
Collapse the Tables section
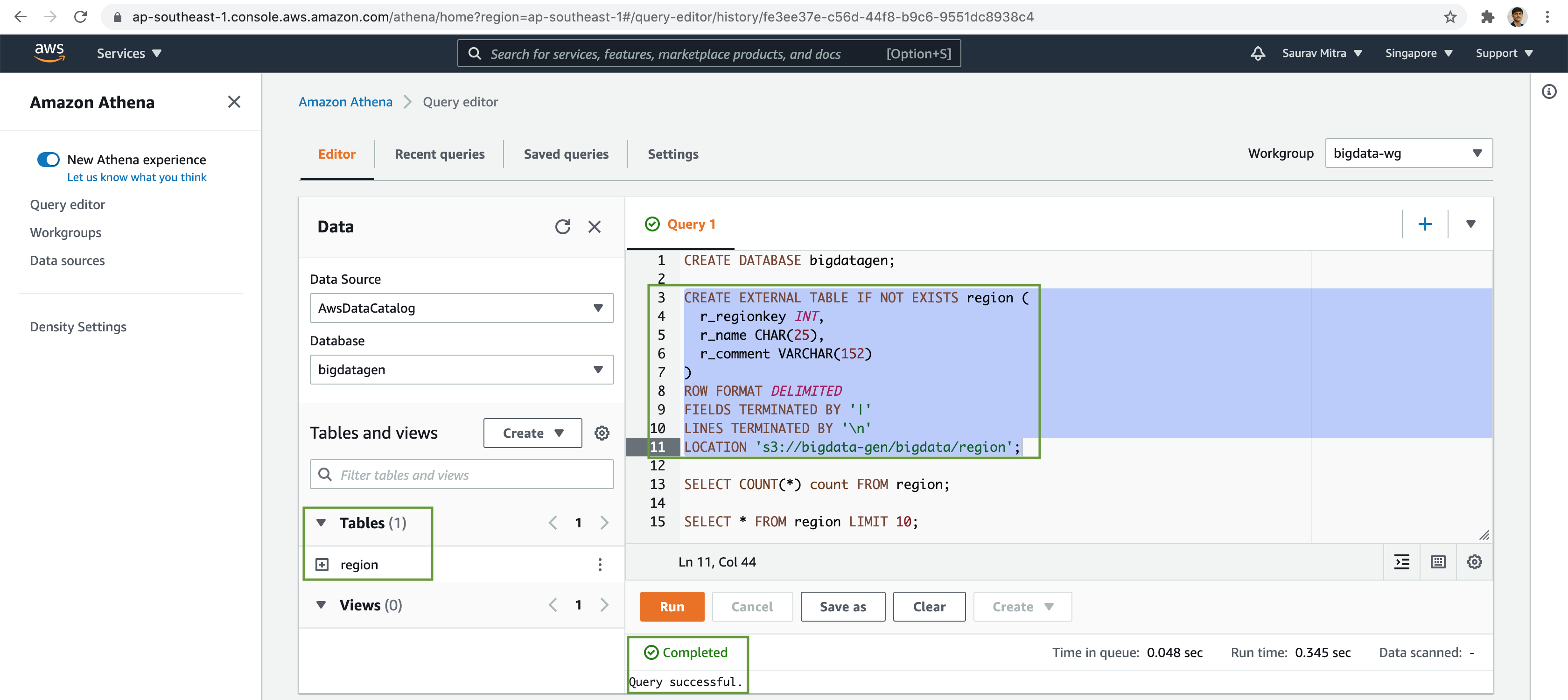(x=321, y=523)
